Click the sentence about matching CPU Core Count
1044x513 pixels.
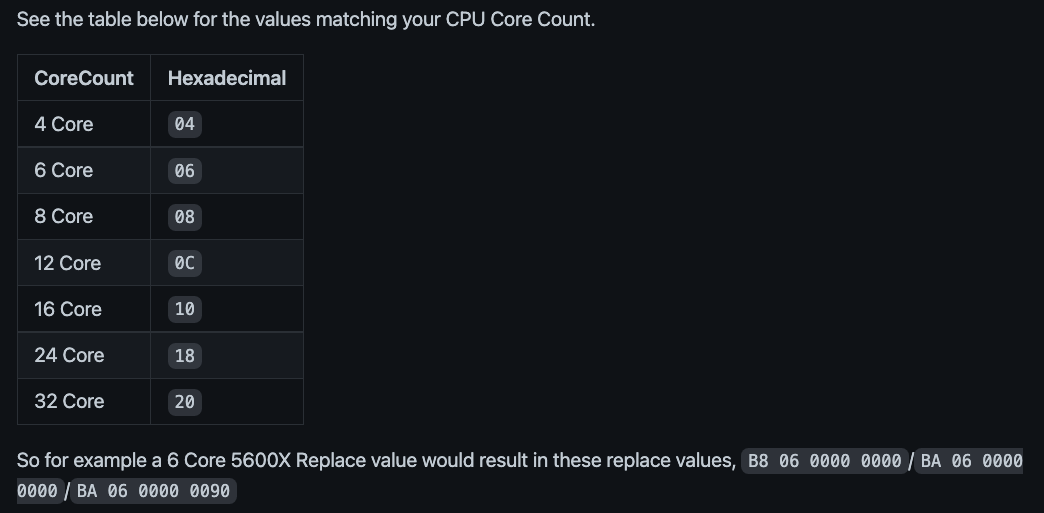(306, 20)
